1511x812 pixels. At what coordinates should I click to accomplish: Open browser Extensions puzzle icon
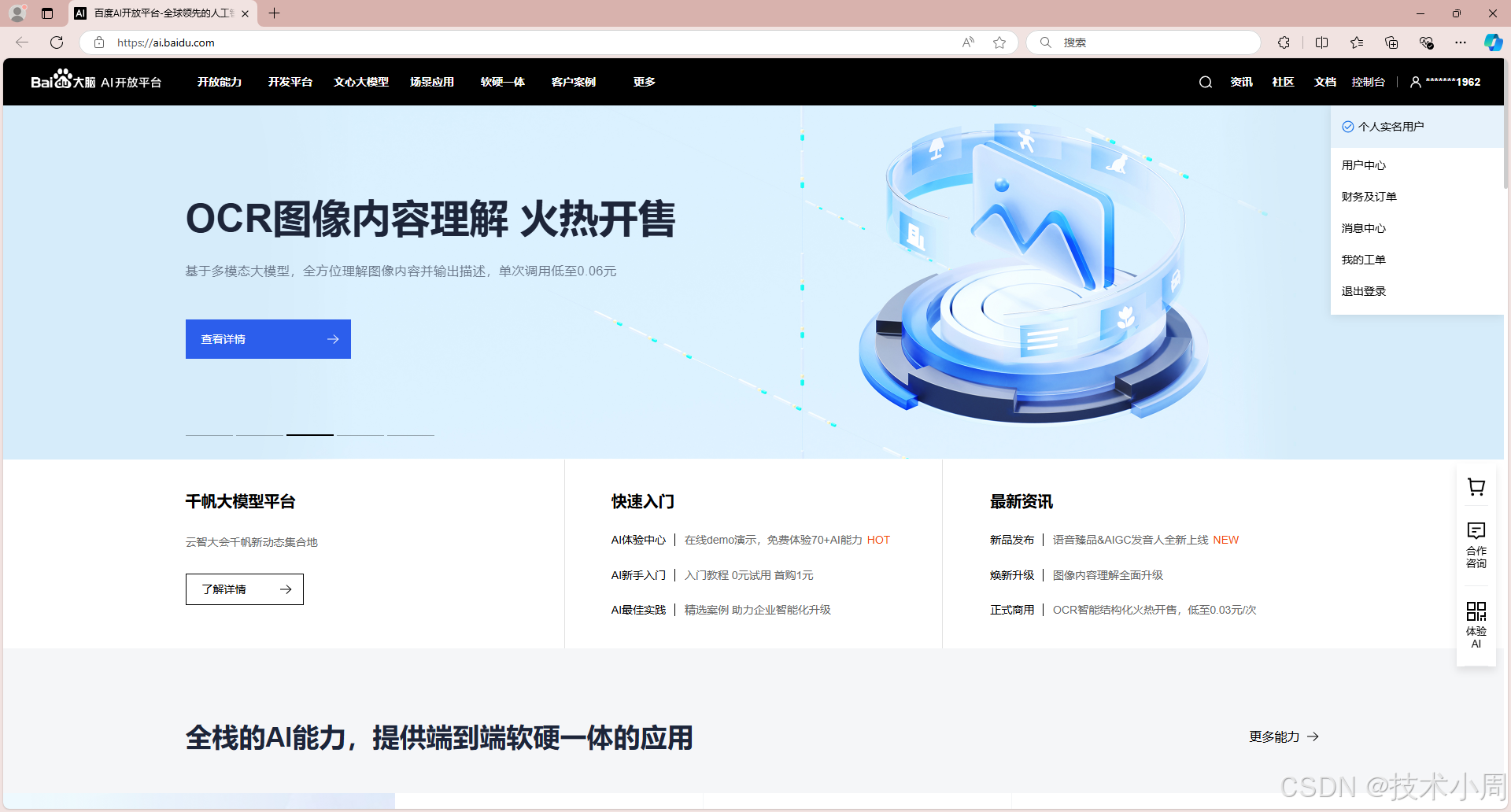[x=1284, y=42]
